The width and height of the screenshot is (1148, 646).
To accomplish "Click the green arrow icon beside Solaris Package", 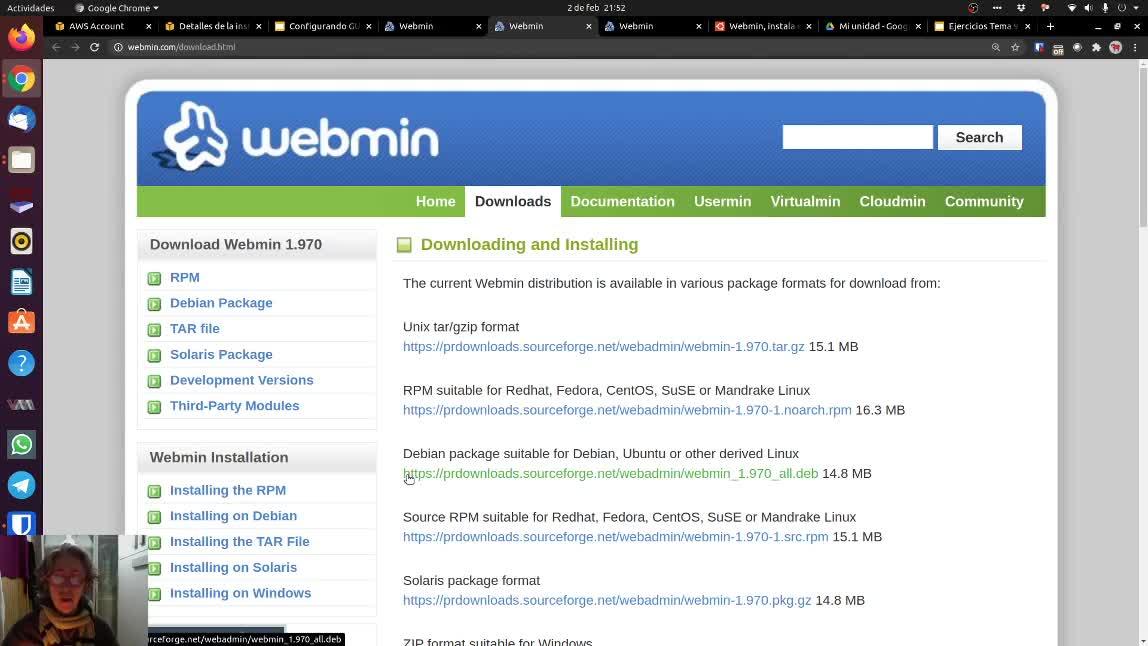I will [x=154, y=355].
